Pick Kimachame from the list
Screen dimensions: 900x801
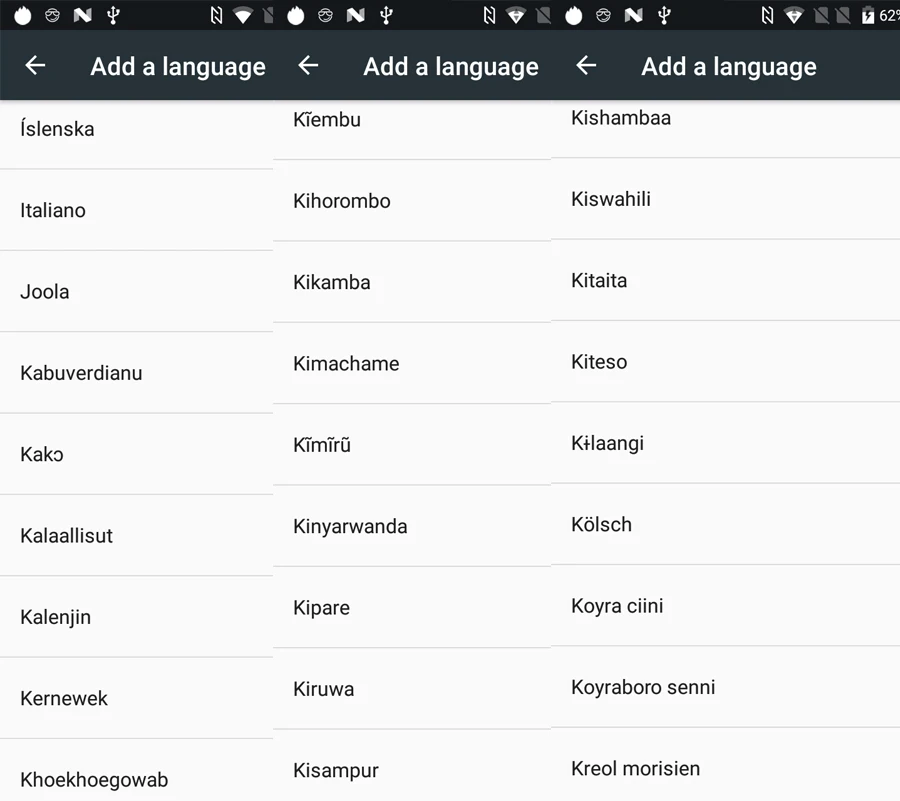[412, 363]
